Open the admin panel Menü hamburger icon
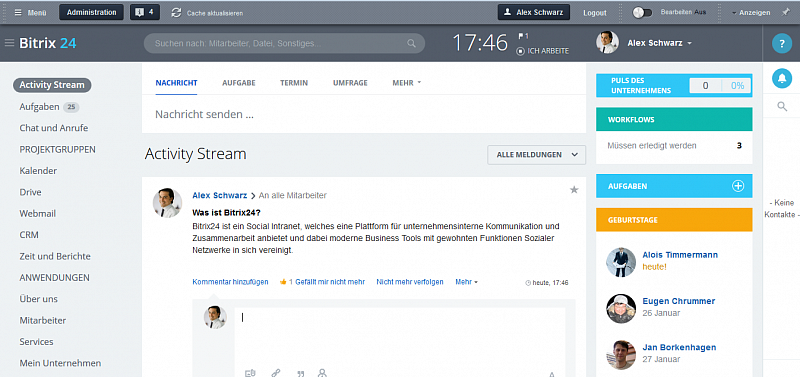This screenshot has height=377, width=800. tap(18, 13)
